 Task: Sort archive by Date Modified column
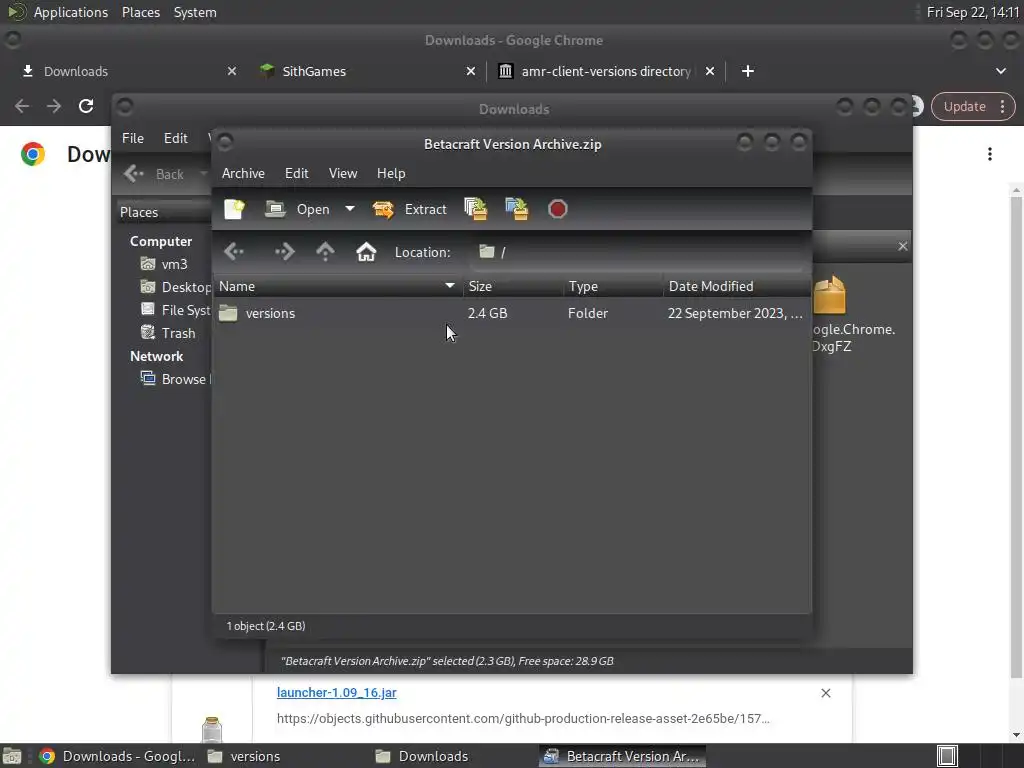pyautogui.click(x=737, y=287)
